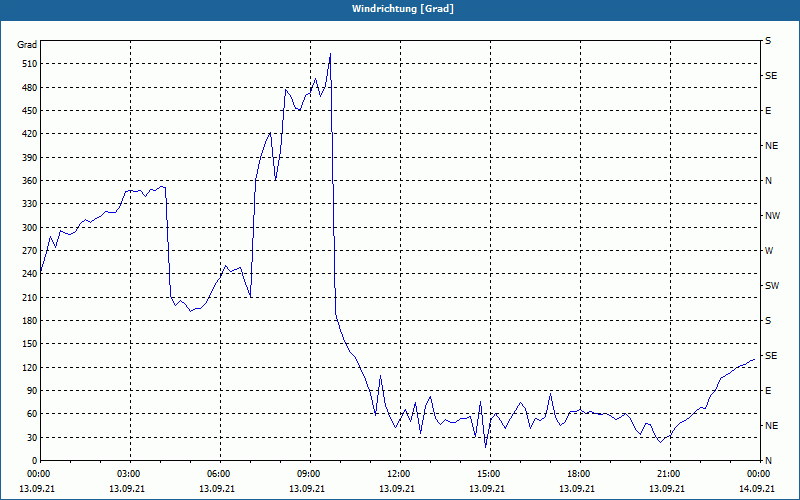Select the S compass label level with 180
This screenshot has height=500, width=800.
coord(768,320)
